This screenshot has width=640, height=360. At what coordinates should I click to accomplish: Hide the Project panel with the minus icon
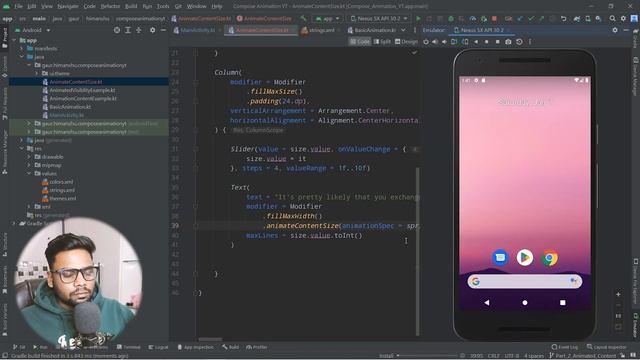click(163, 30)
